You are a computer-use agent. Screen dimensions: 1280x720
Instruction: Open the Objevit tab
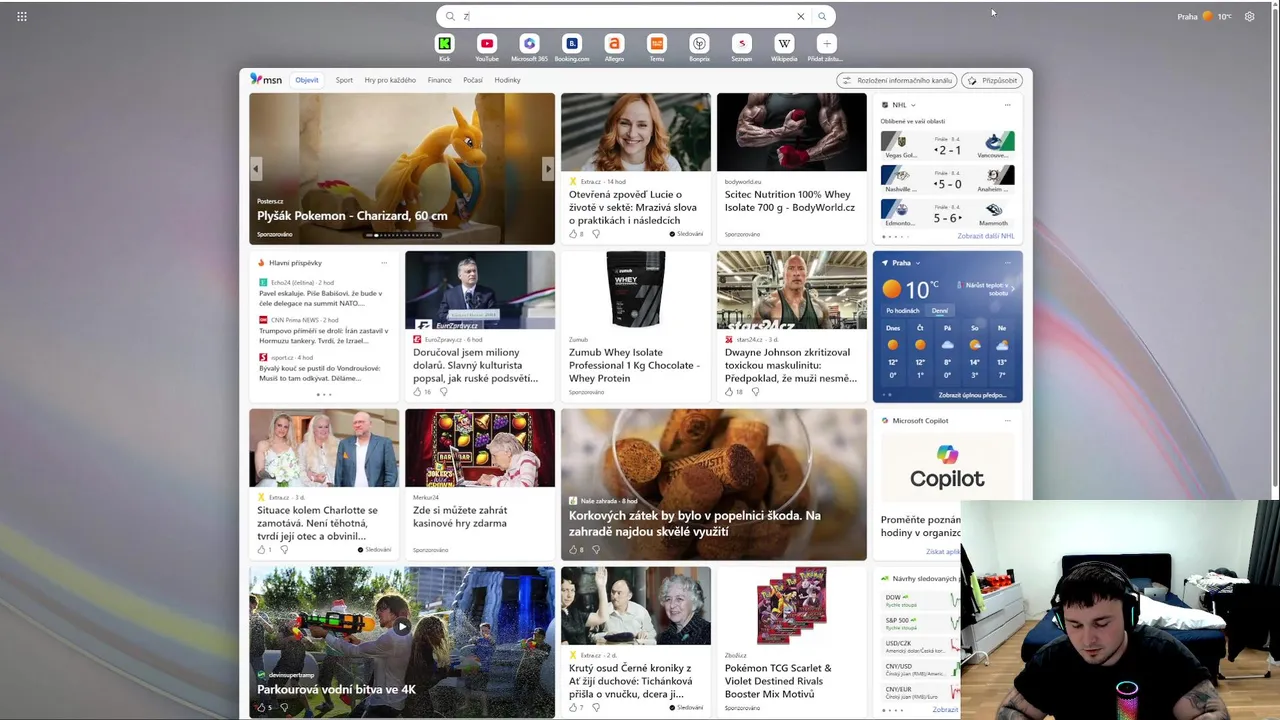point(307,80)
